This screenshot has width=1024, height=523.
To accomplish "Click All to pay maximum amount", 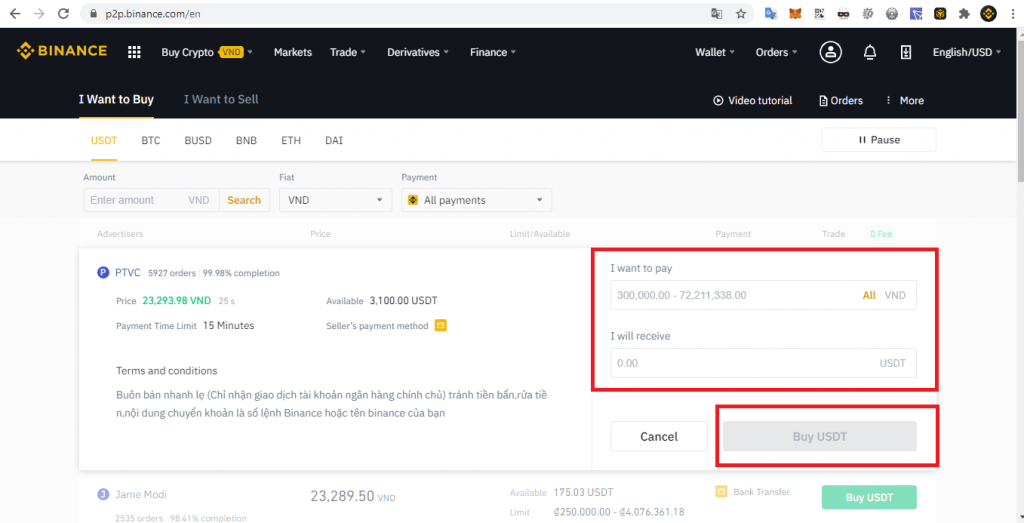I will (869, 295).
